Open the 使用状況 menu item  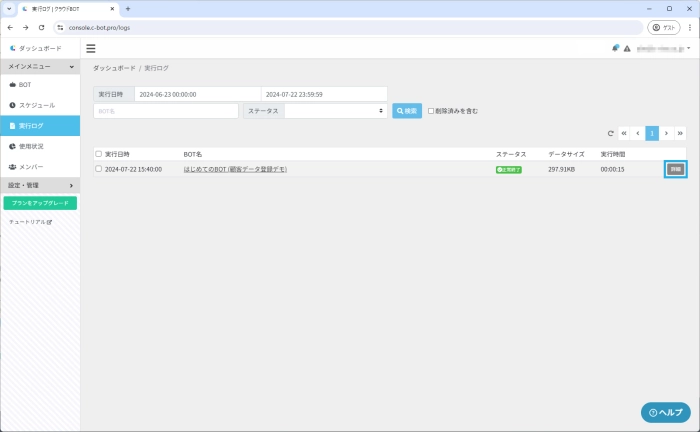click(31, 146)
